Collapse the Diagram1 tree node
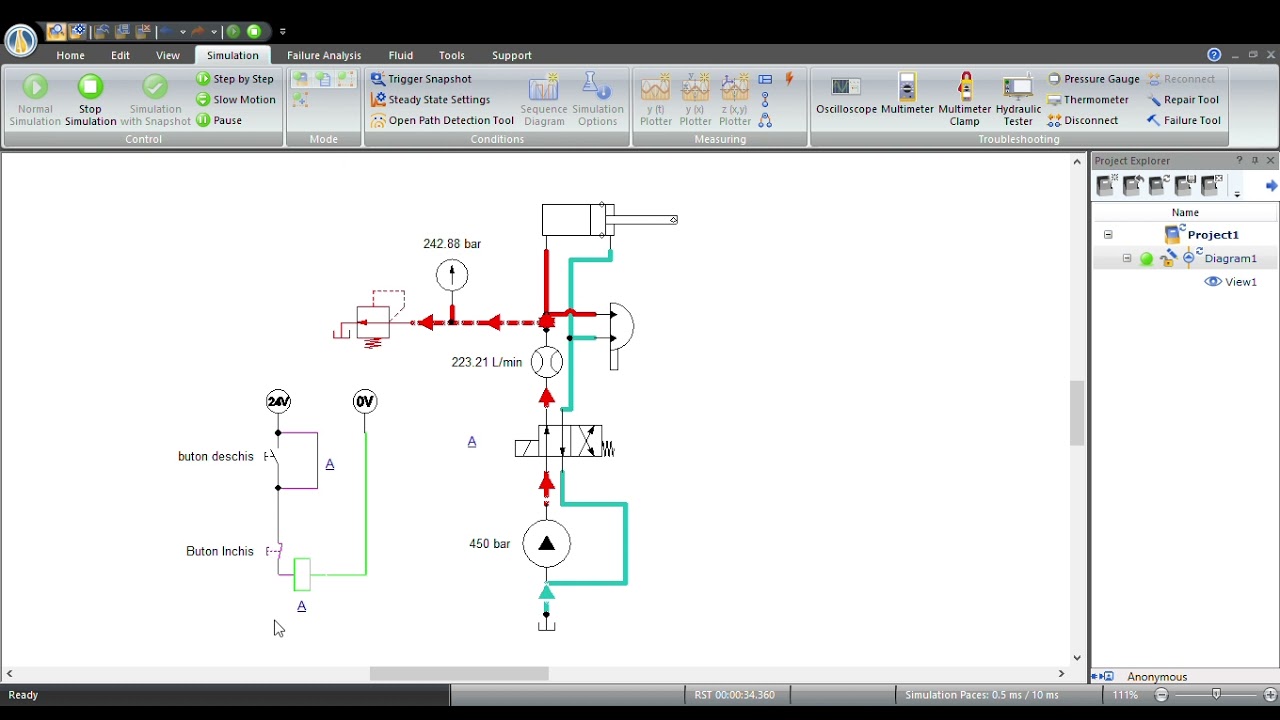1280x720 pixels. 1127,259
